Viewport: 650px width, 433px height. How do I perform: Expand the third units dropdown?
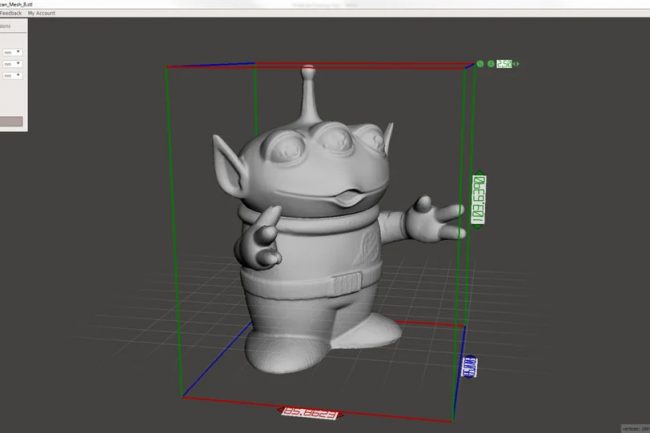pos(12,75)
